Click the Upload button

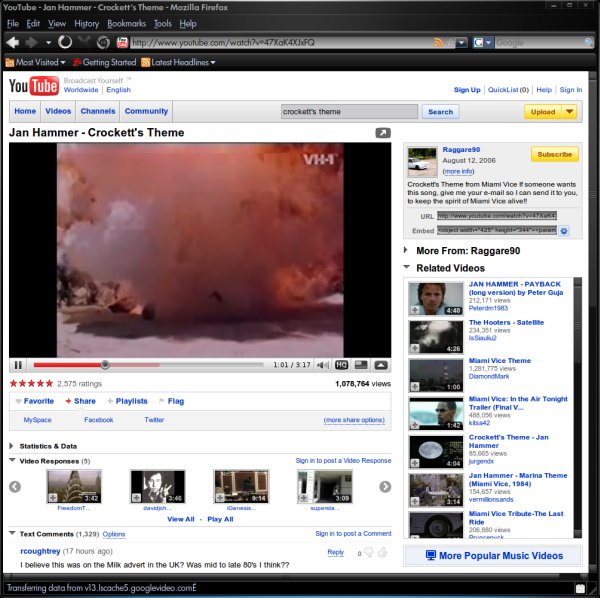[x=543, y=112]
